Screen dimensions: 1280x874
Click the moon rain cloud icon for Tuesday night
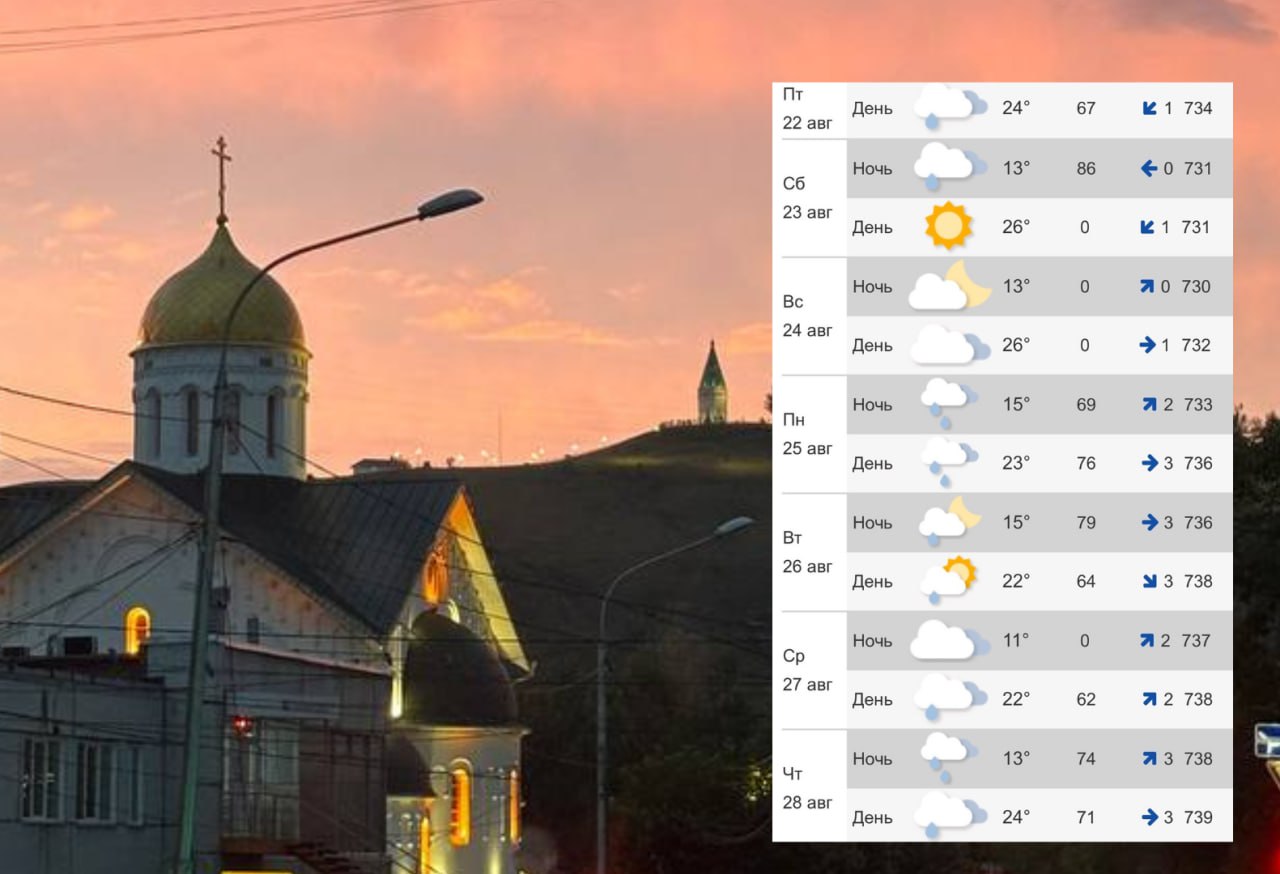coord(950,521)
